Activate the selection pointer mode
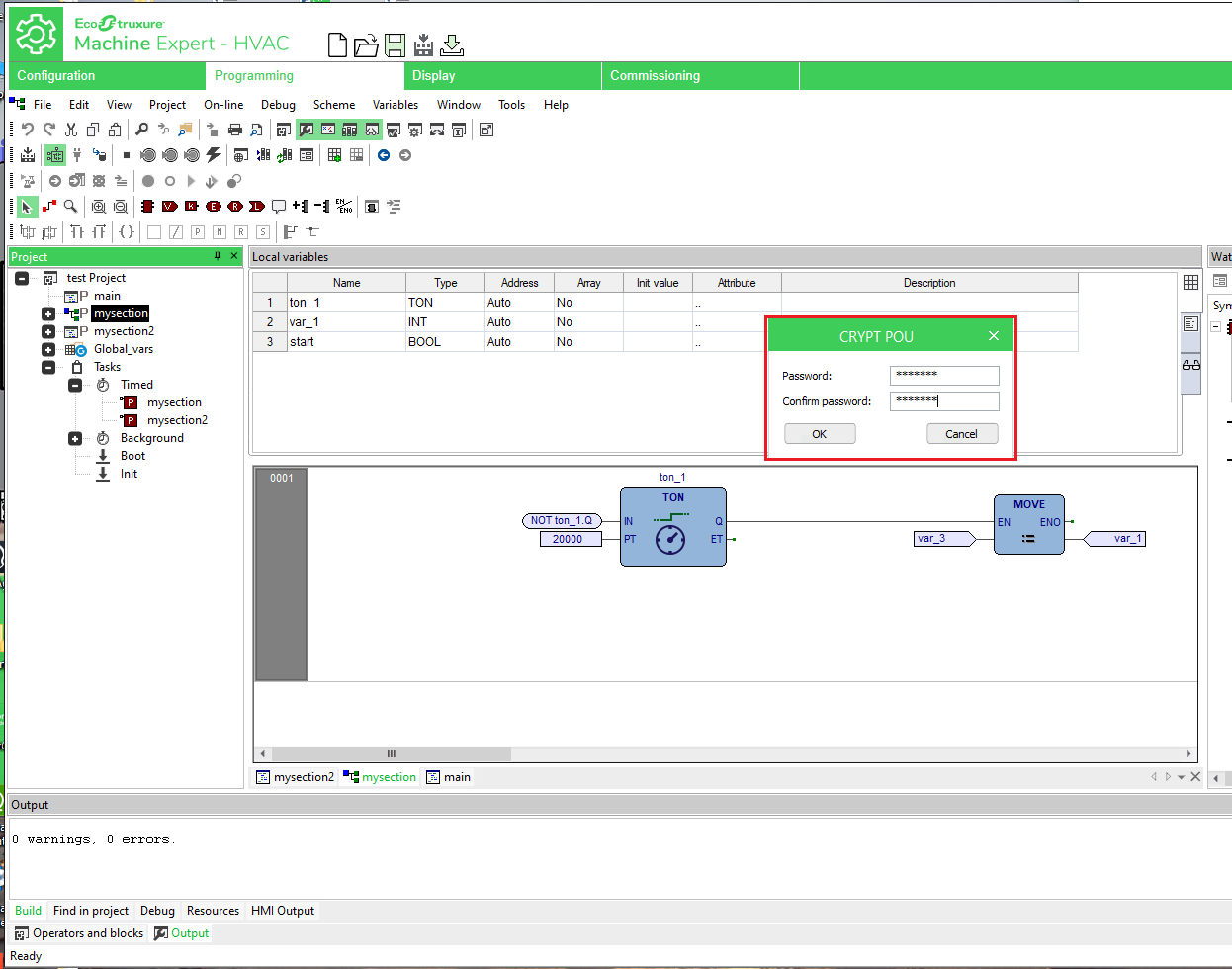This screenshot has width=1232, height=969. click(28, 207)
